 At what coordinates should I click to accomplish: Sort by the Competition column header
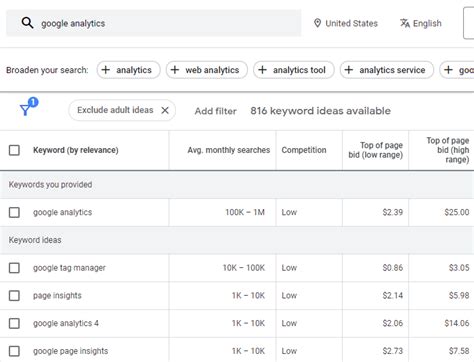pos(304,150)
